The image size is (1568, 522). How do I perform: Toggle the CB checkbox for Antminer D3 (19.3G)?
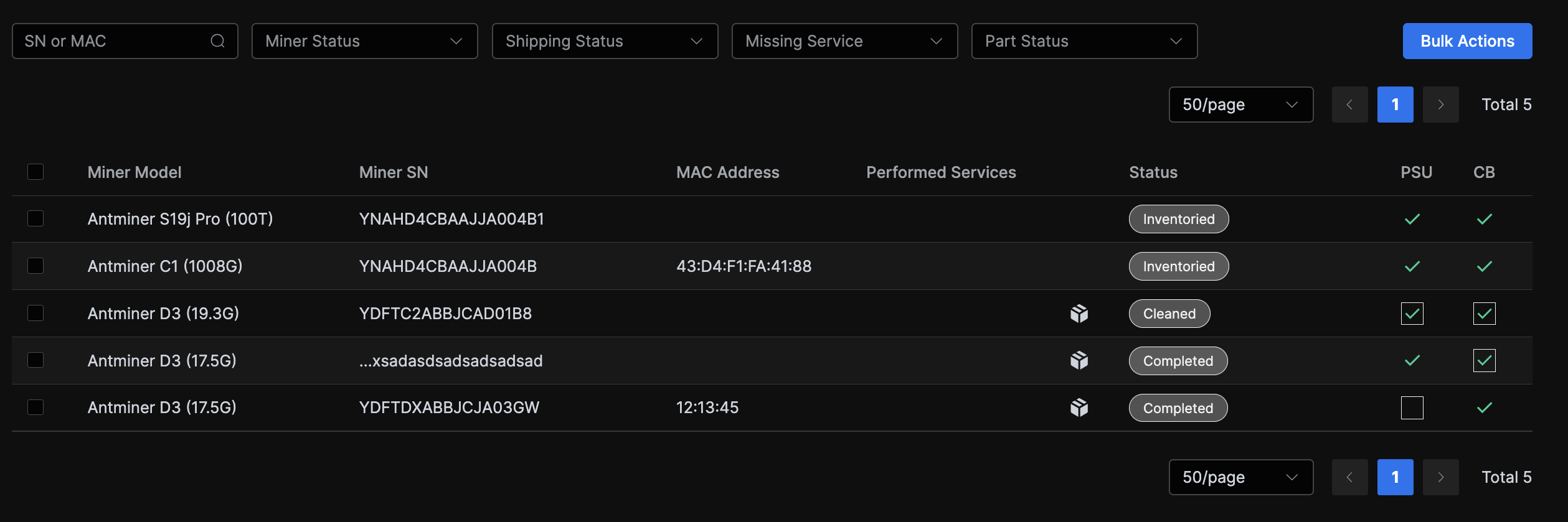[1485, 314]
